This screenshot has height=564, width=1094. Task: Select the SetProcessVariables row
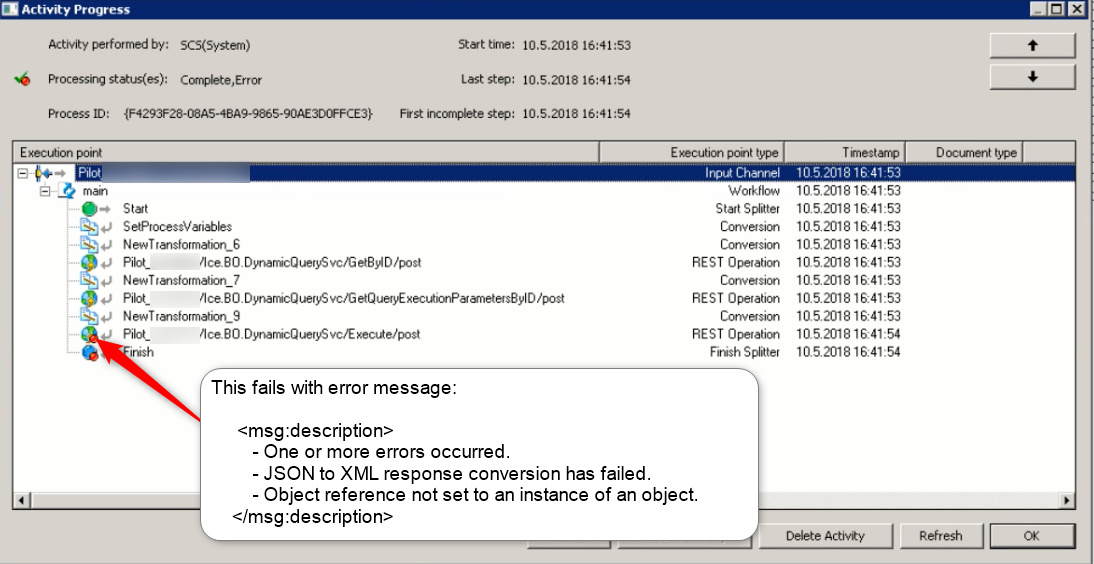[544, 226]
